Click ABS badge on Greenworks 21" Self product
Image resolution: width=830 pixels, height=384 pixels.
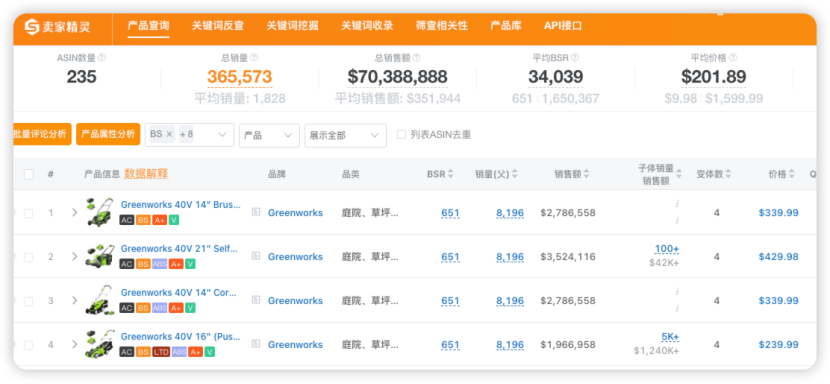(x=159, y=264)
